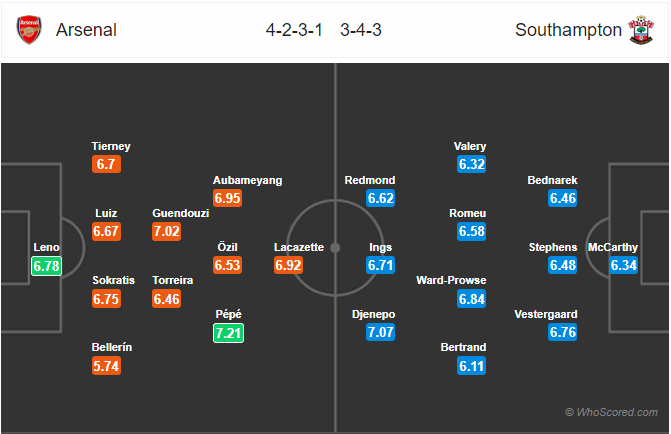Click Ings' 6.71 rating badge
The image size is (671, 434).
[380, 265]
